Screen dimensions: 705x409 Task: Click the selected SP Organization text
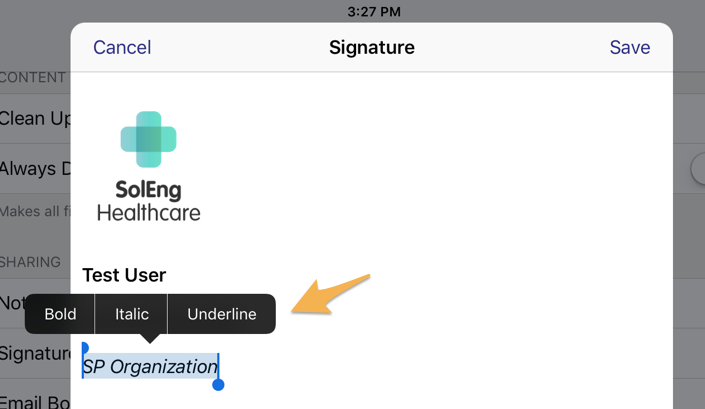pos(150,366)
